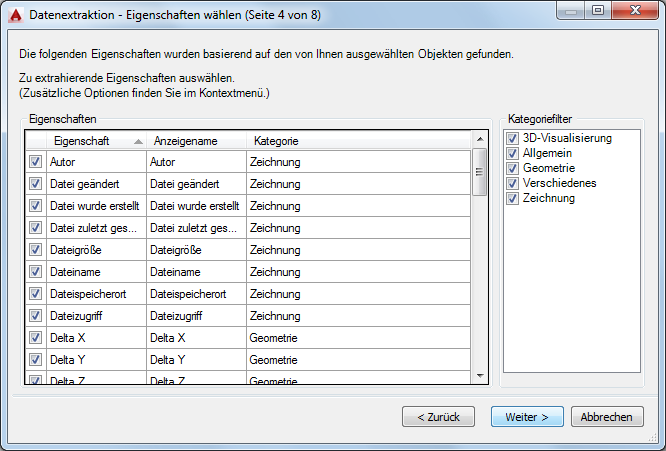The width and height of the screenshot is (666, 451).
Task: Toggle the Zeichnung category filter checkbox
Action: (x=514, y=198)
